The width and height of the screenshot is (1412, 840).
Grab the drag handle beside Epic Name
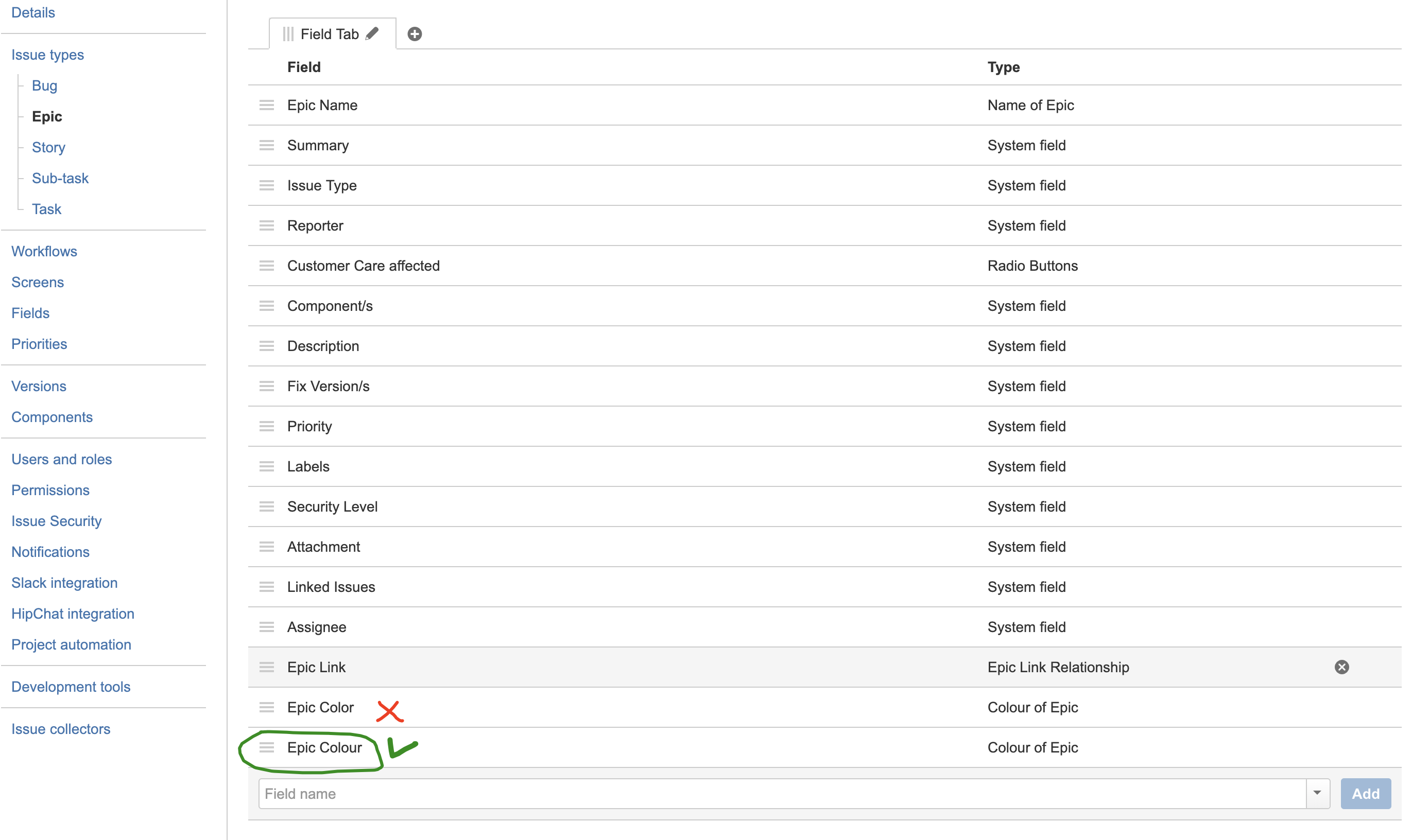(267, 104)
